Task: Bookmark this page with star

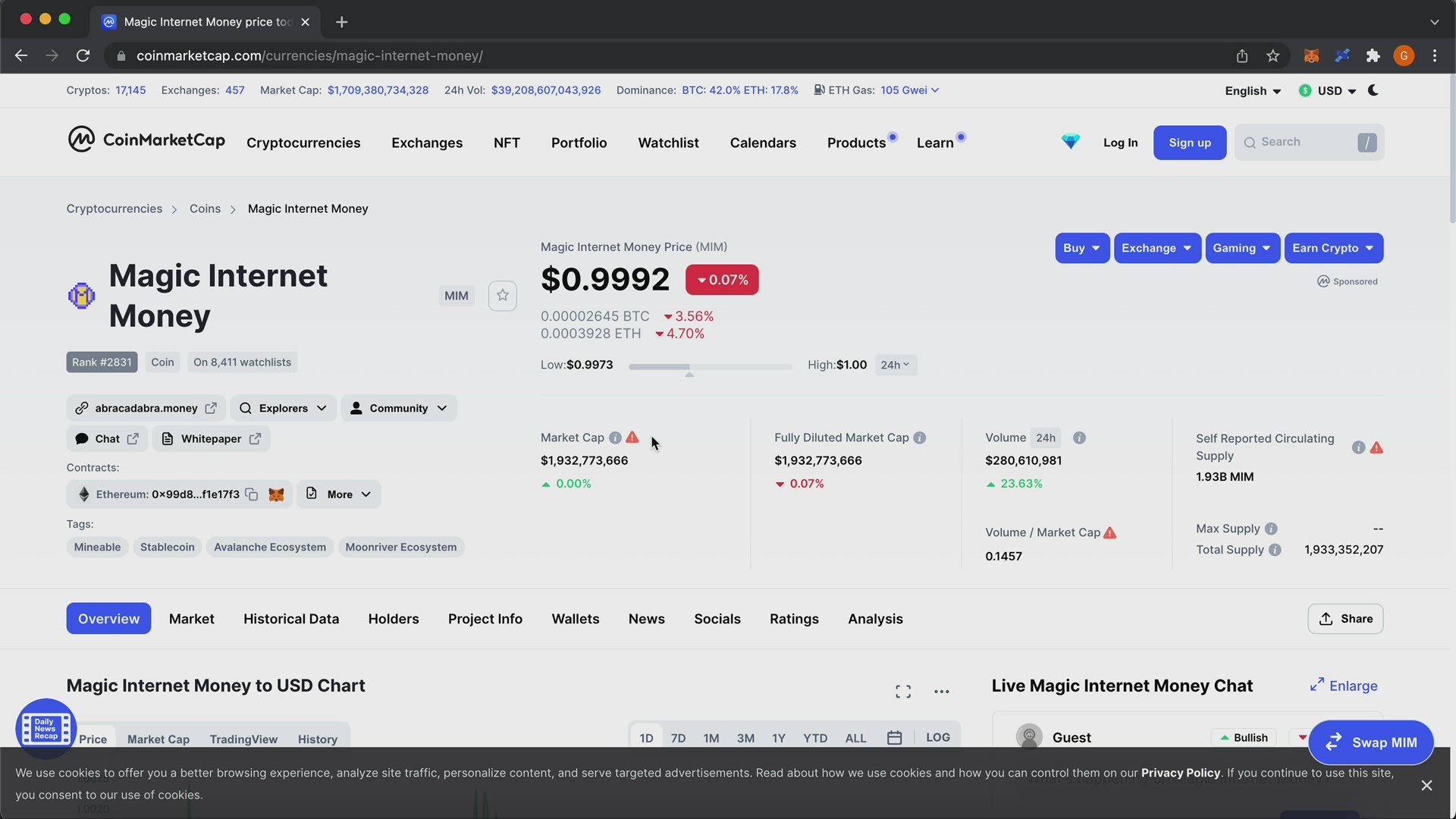Action: (1272, 56)
